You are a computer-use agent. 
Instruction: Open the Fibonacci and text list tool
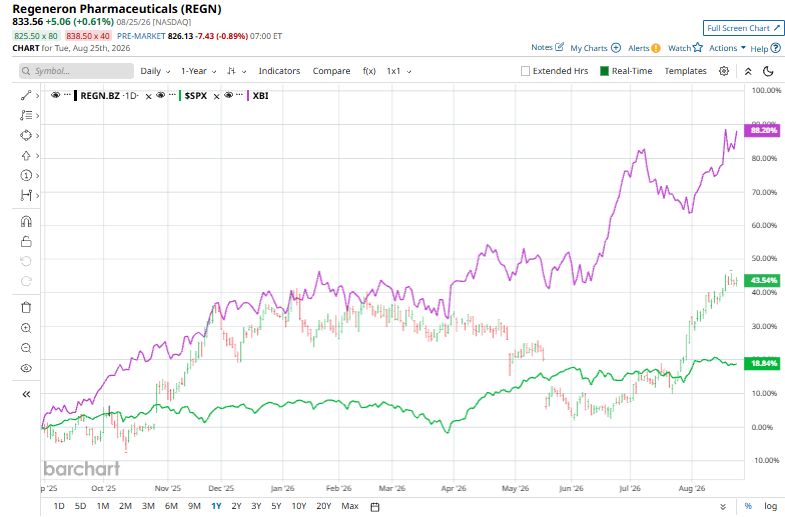(26, 116)
